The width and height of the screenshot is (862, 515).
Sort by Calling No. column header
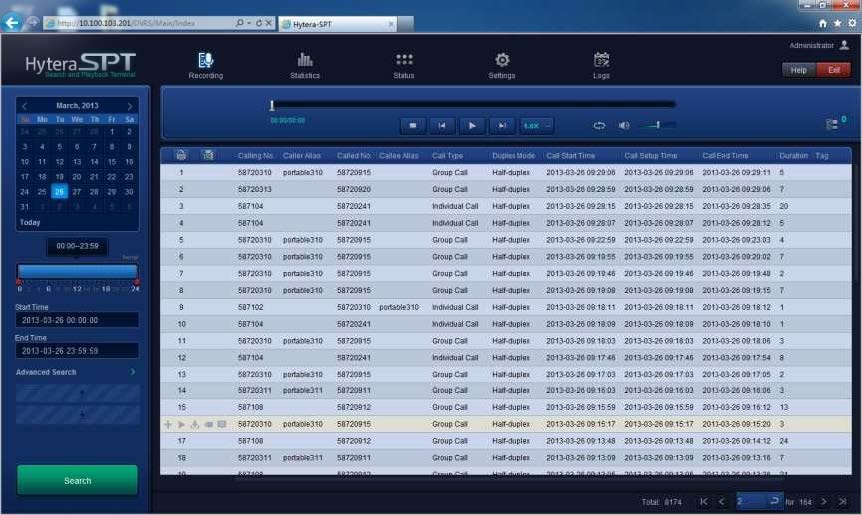click(x=256, y=156)
